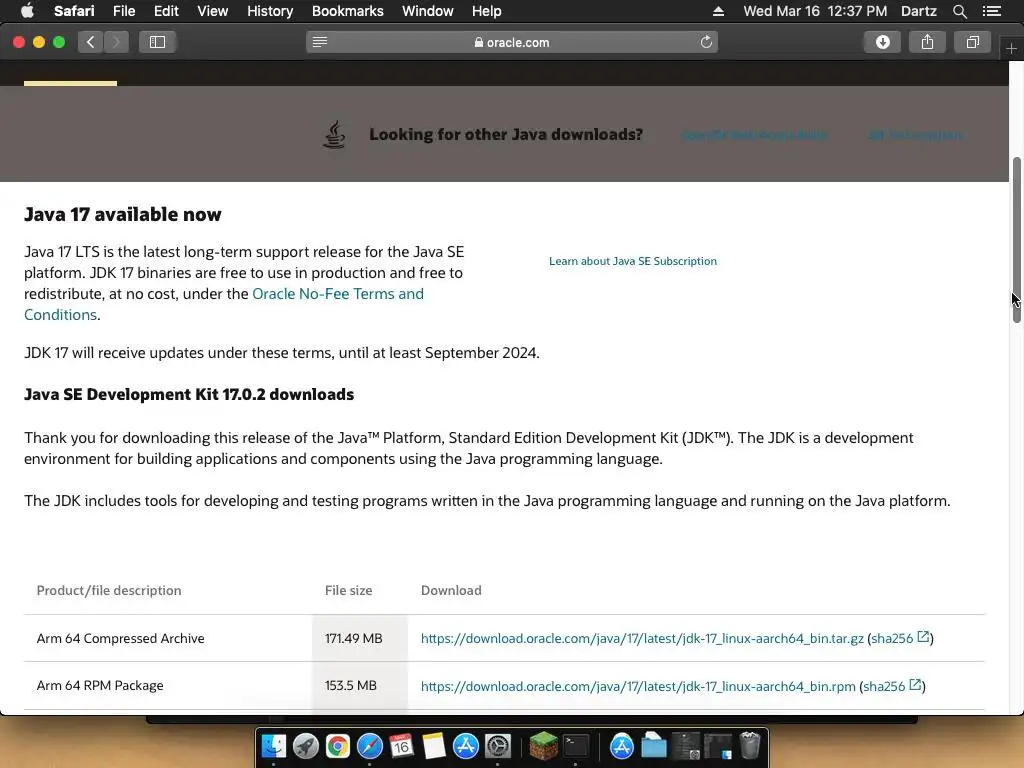Click the date and time in menu bar
The height and width of the screenshot is (768, 1024).
point(815,11)
